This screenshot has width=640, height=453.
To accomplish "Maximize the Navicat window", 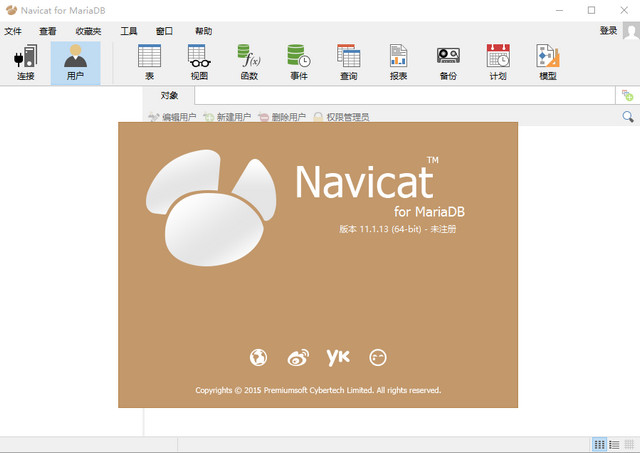I will coord(591,10).
